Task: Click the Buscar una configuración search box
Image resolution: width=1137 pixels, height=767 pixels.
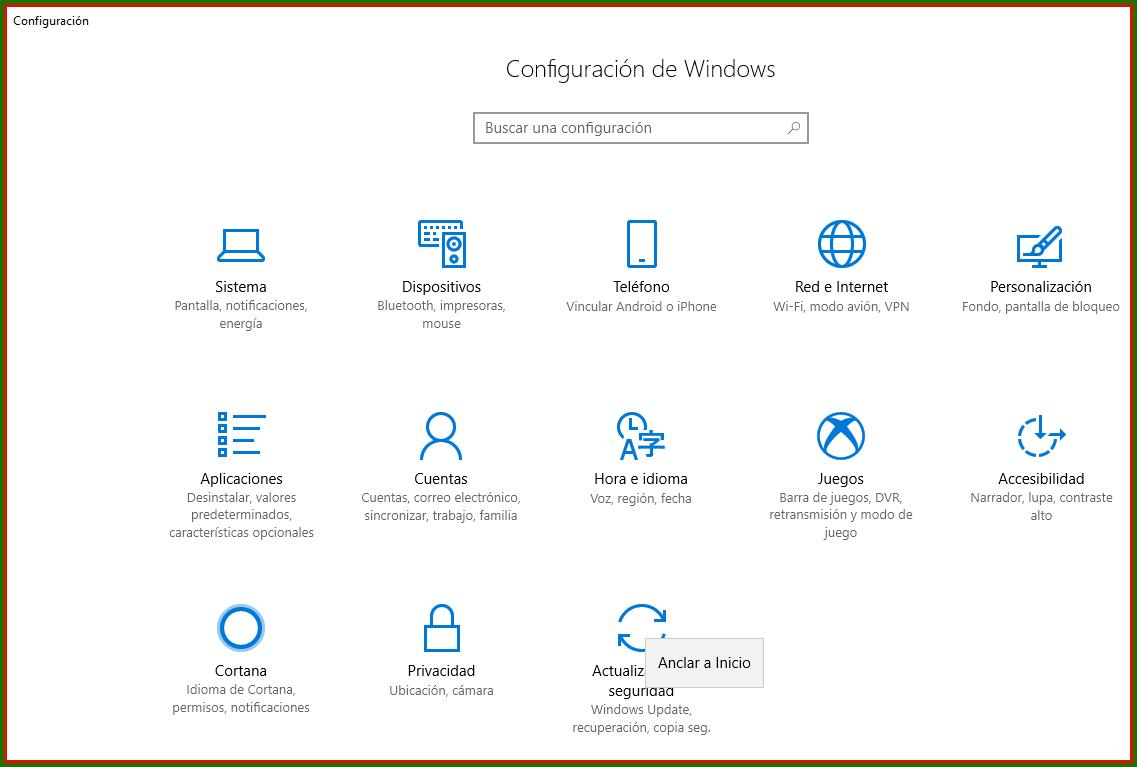Action: coord(620,128)
